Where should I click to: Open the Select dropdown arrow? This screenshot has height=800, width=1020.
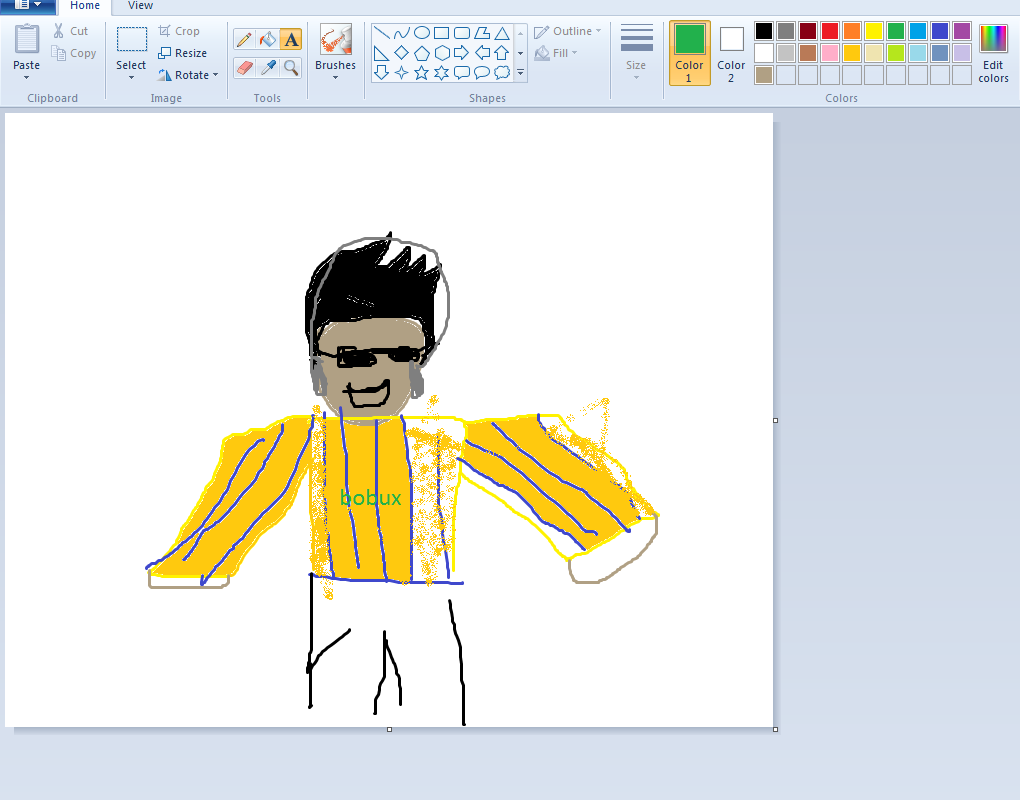coord(131,78)
